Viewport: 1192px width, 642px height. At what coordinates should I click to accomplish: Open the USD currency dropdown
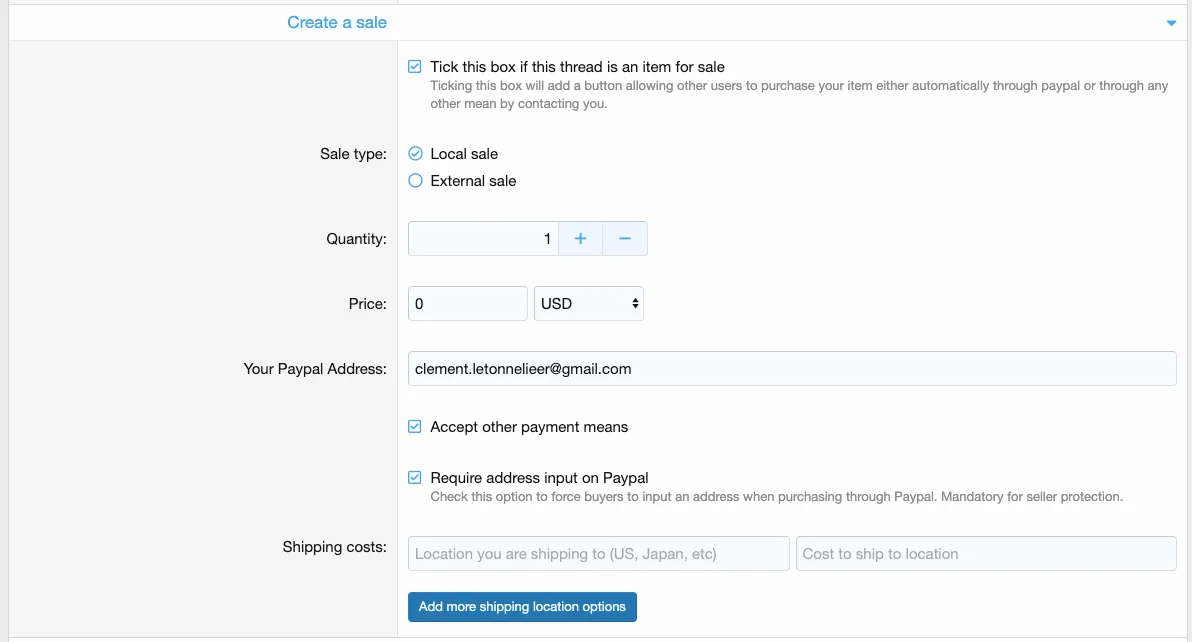coord(589,304)
